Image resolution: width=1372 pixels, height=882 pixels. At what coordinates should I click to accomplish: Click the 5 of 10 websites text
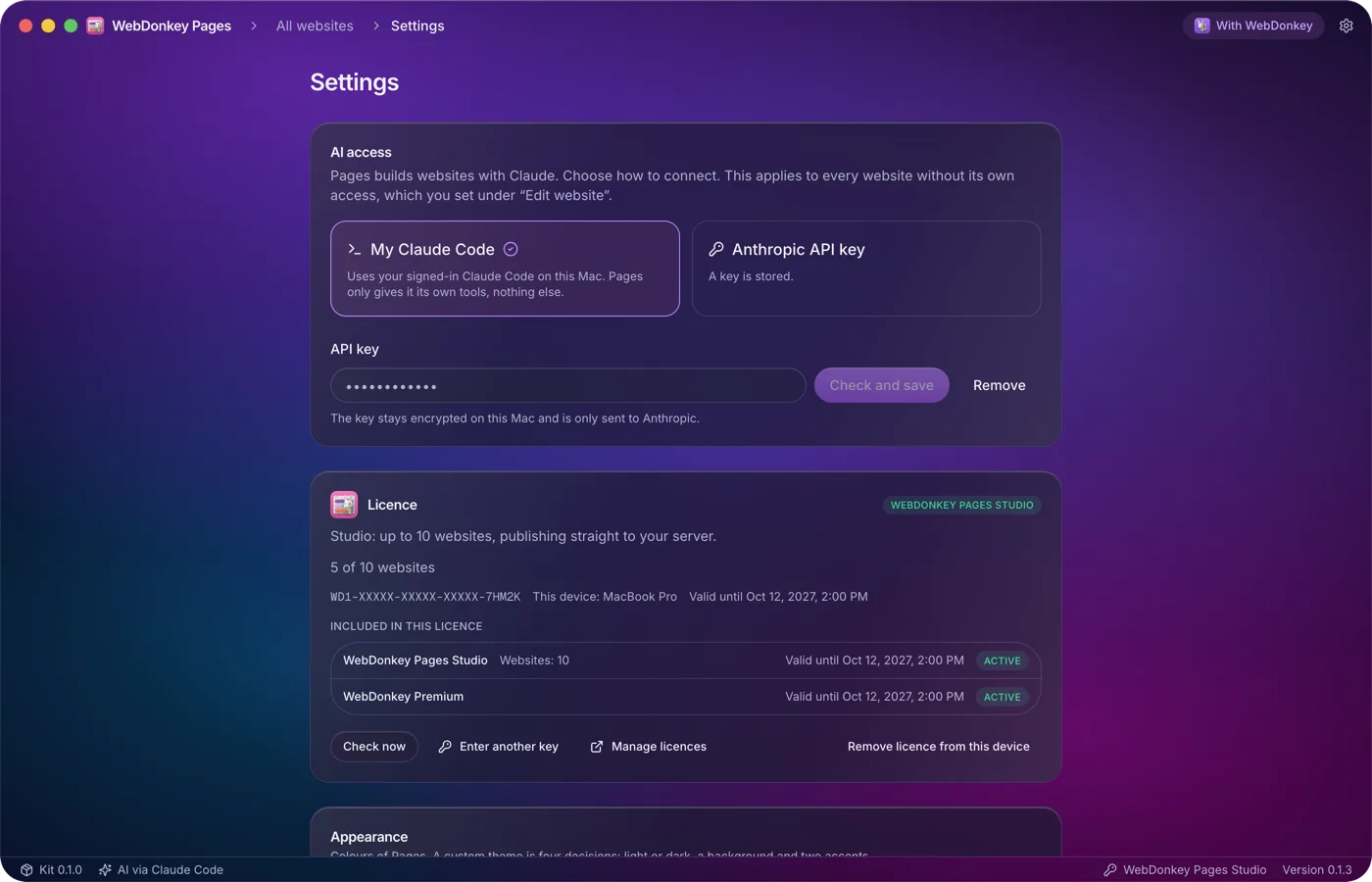pyautogui.click(x=382, y=567)
